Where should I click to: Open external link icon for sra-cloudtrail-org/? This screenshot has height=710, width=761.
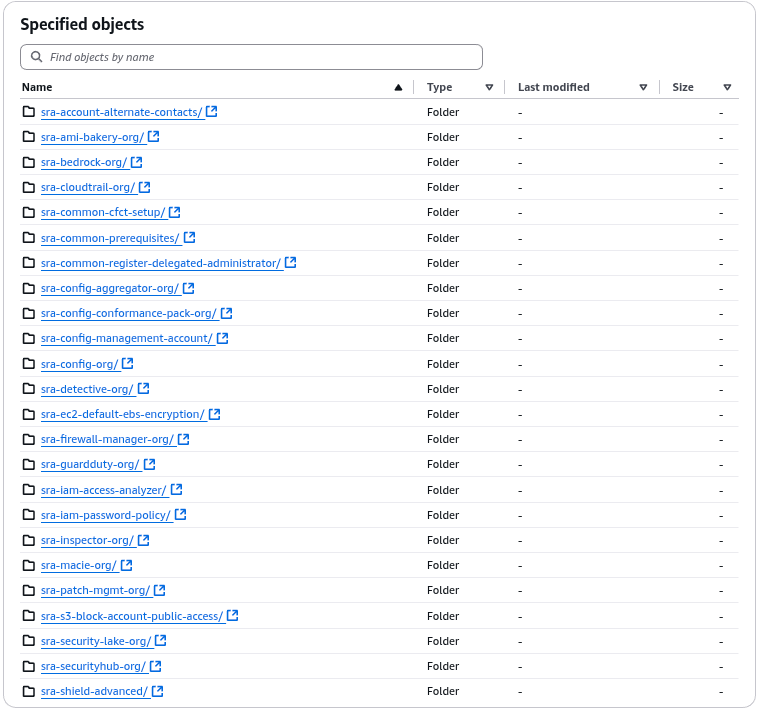[x=144, y=187]
